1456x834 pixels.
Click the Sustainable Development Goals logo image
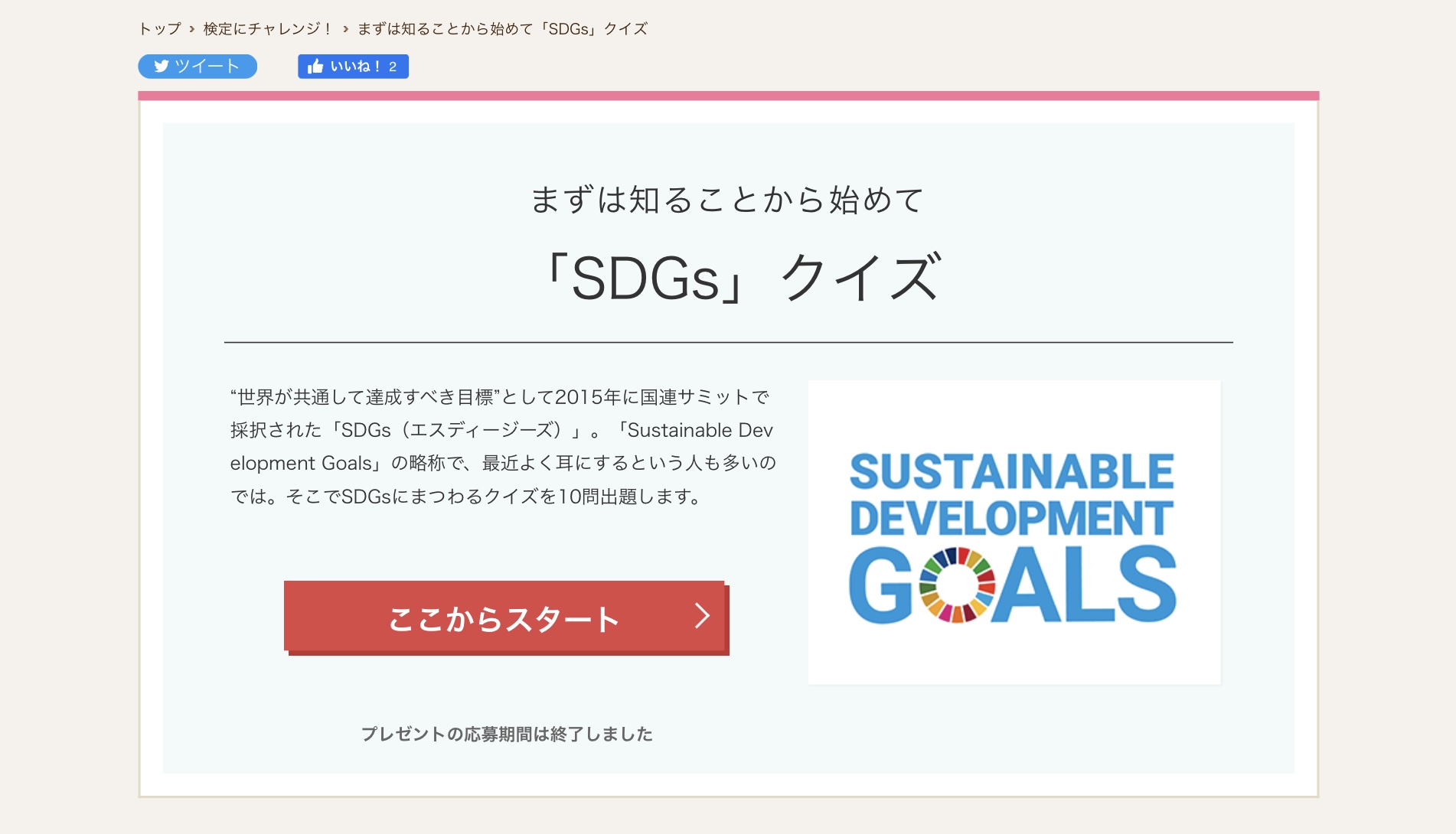click(x=1014, y=532)
